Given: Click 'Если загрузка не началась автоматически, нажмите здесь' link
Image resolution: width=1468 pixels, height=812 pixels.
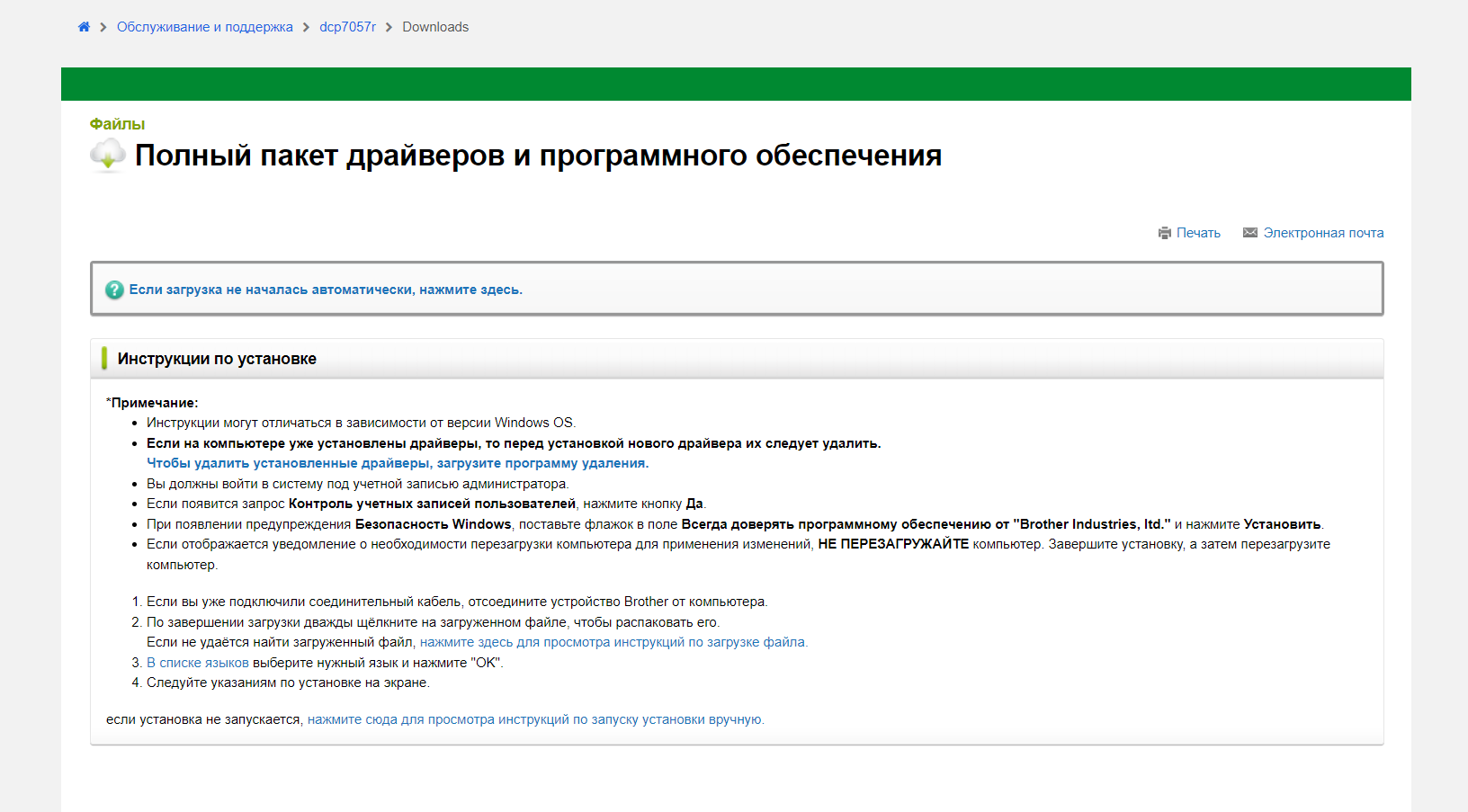Looking at the screenshot, I should click(326, 290).
